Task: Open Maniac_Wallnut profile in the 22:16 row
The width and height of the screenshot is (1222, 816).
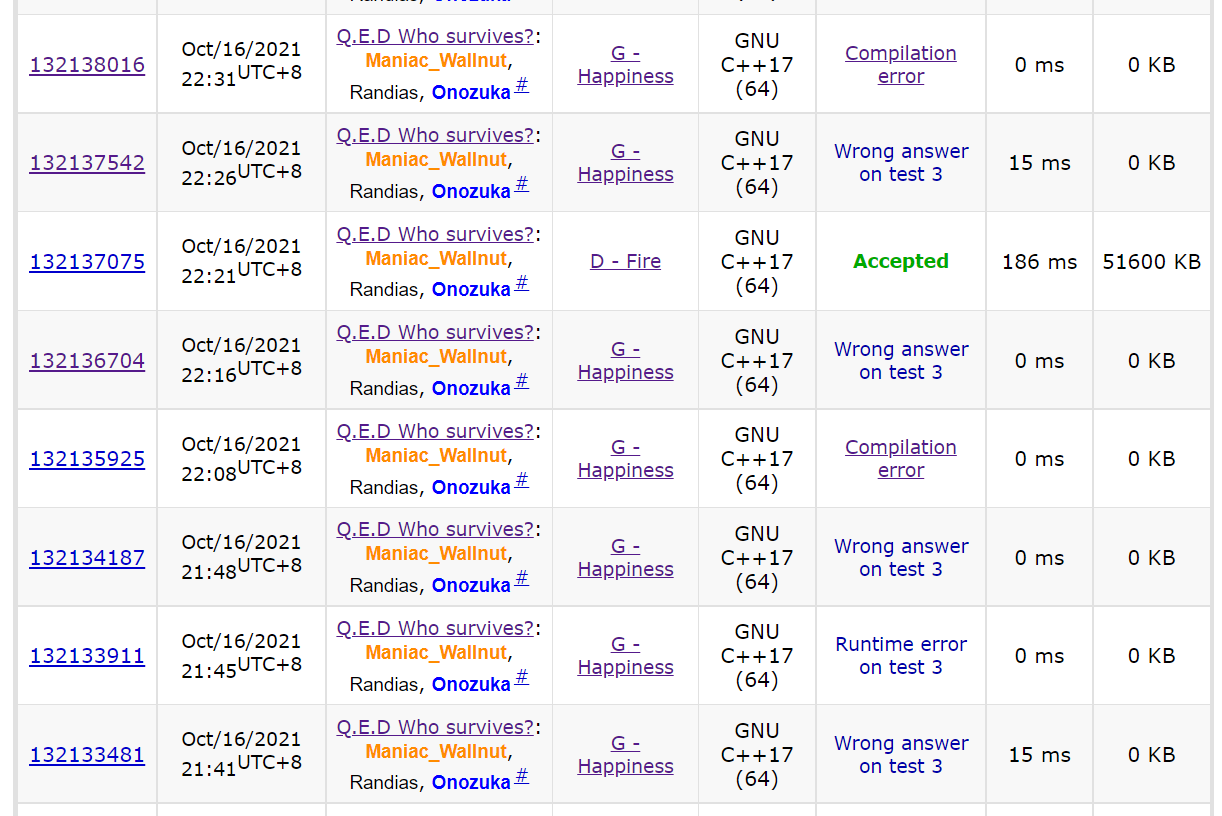Action: (436, 357)
